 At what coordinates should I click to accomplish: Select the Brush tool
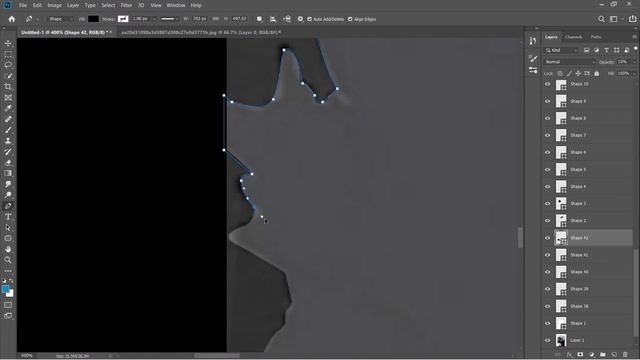pyautogui.click(x=8, y=130)
